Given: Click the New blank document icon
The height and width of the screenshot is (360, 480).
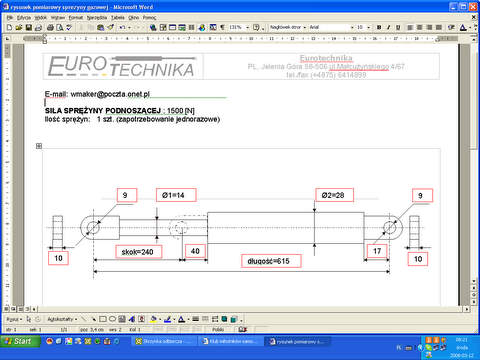Looking at the screenshot, I should pyautogui.click(x=9, y=27).
